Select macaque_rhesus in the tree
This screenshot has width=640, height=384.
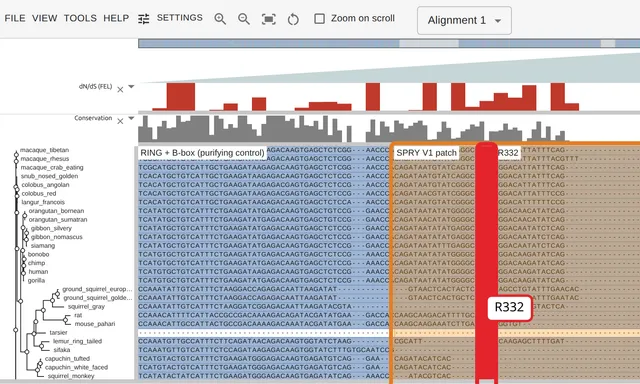pyautogui.click(x=45, y=159)
